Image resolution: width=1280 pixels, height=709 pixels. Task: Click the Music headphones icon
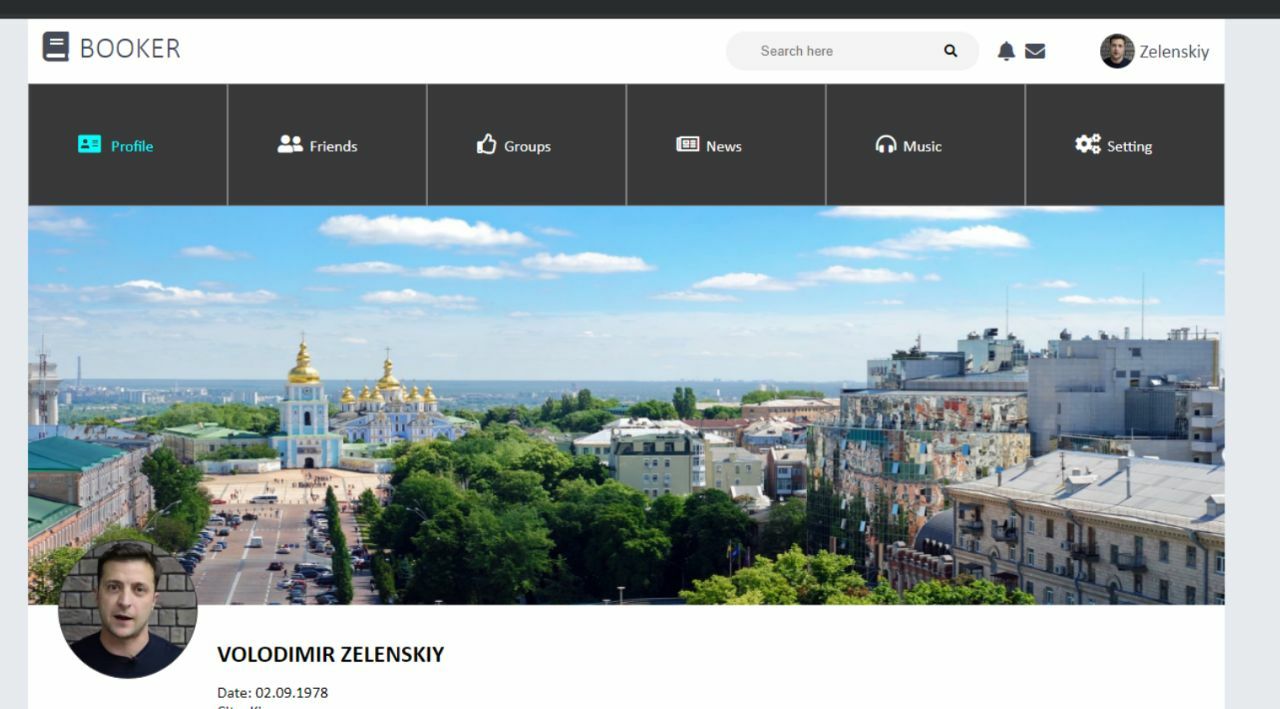click(886, 144)
